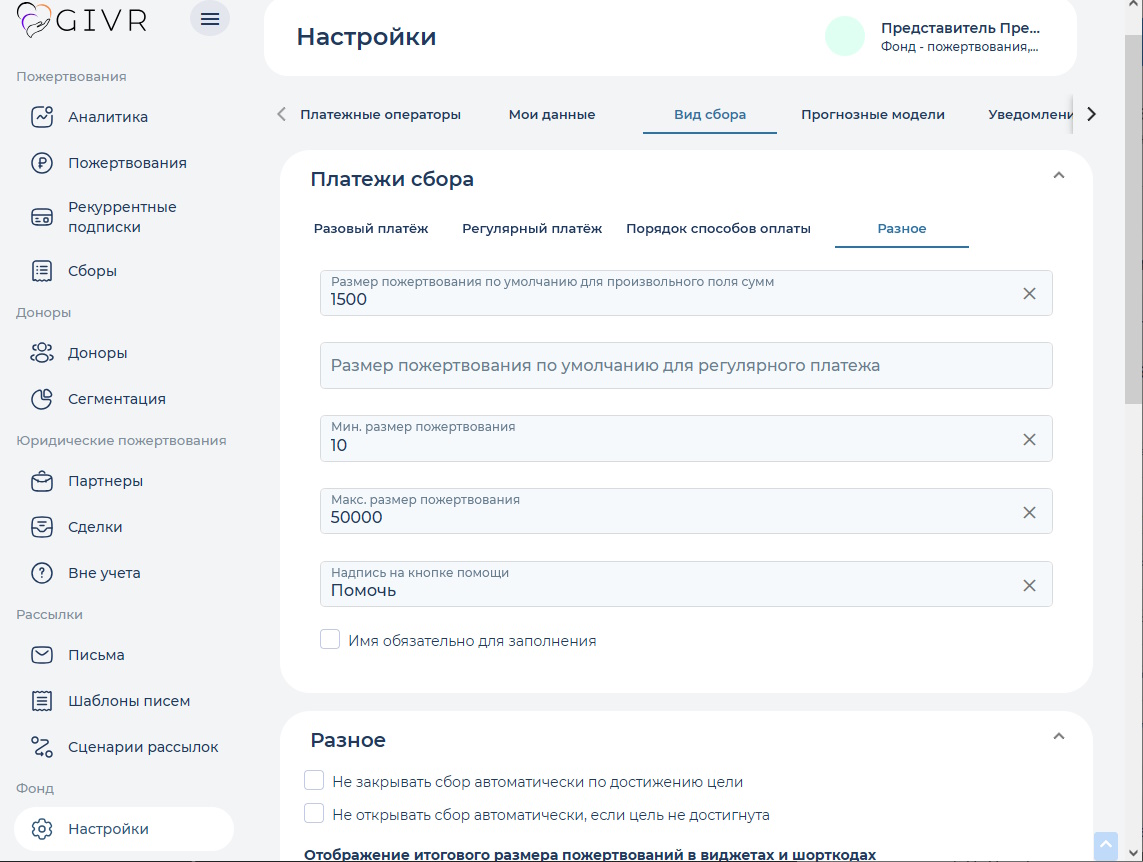Click the card icon for Рекуррентные подписки
This screenshot has width=1143, height=862.
click(x=42, y=217)
